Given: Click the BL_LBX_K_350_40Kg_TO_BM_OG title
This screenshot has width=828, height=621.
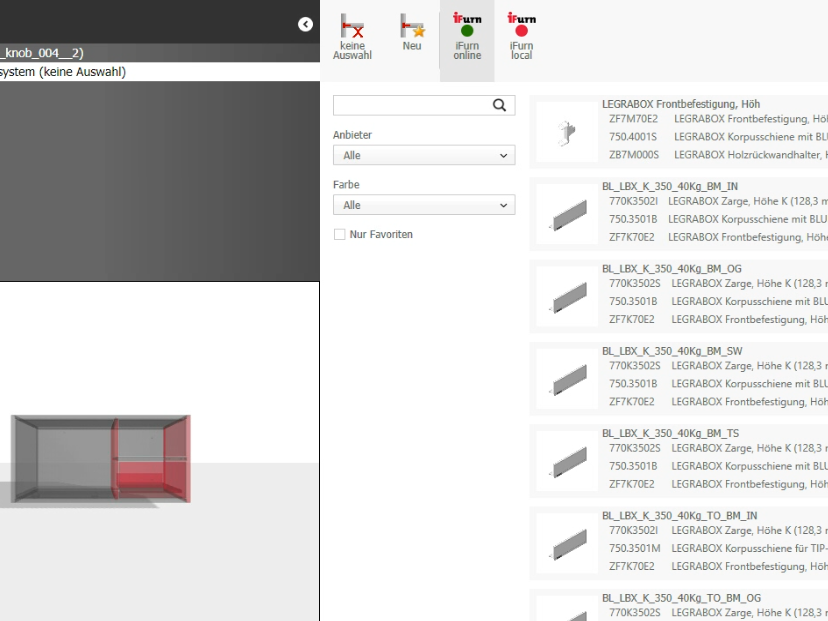Looking at the screenshot, I should pyautogui.click(x=681, y=598).
